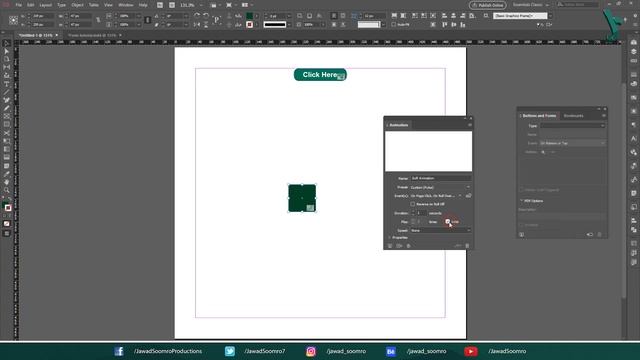Open the On Release or Tap event dropdown

(572, 143)
